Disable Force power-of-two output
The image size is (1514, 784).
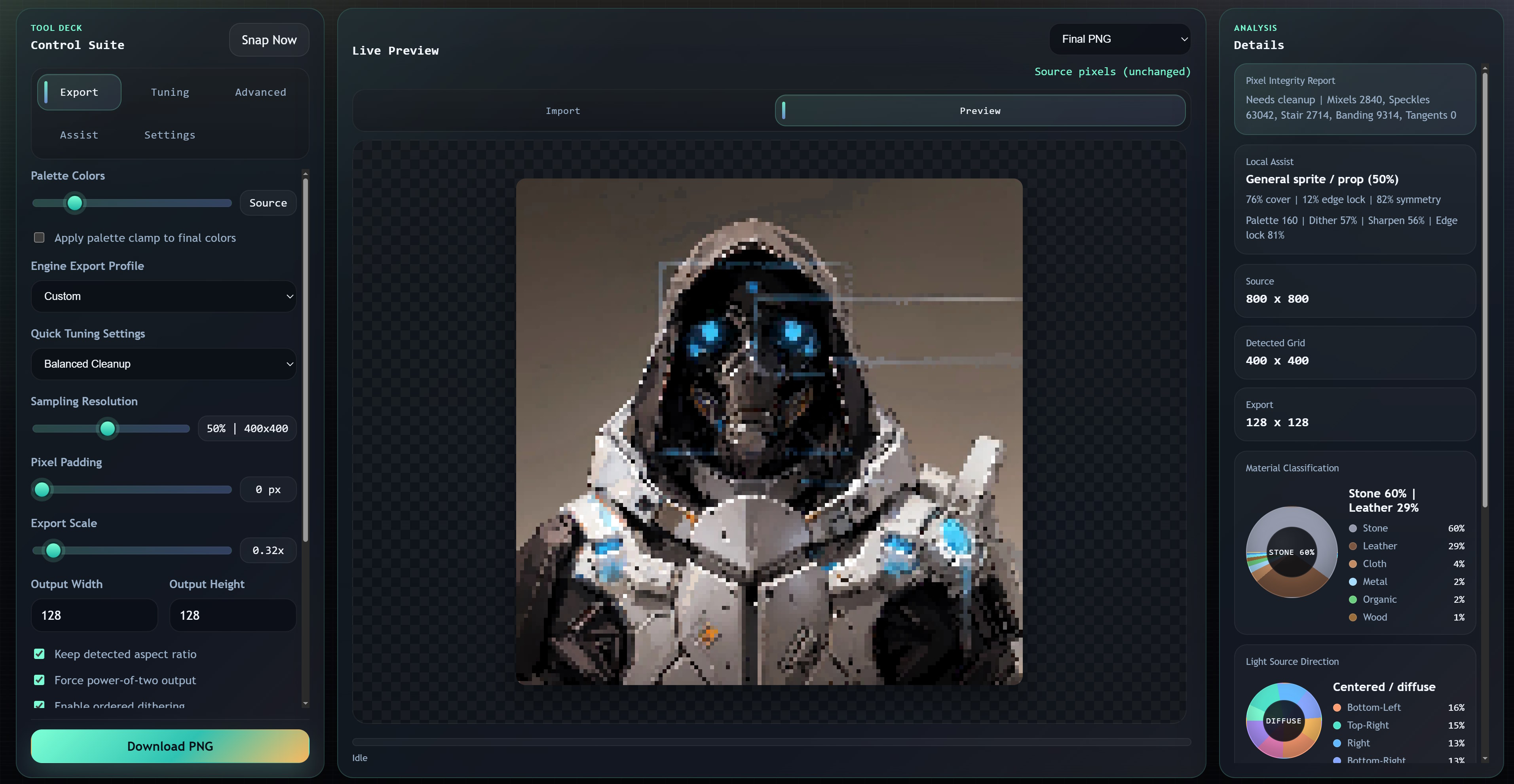click(x=39, y=680)
